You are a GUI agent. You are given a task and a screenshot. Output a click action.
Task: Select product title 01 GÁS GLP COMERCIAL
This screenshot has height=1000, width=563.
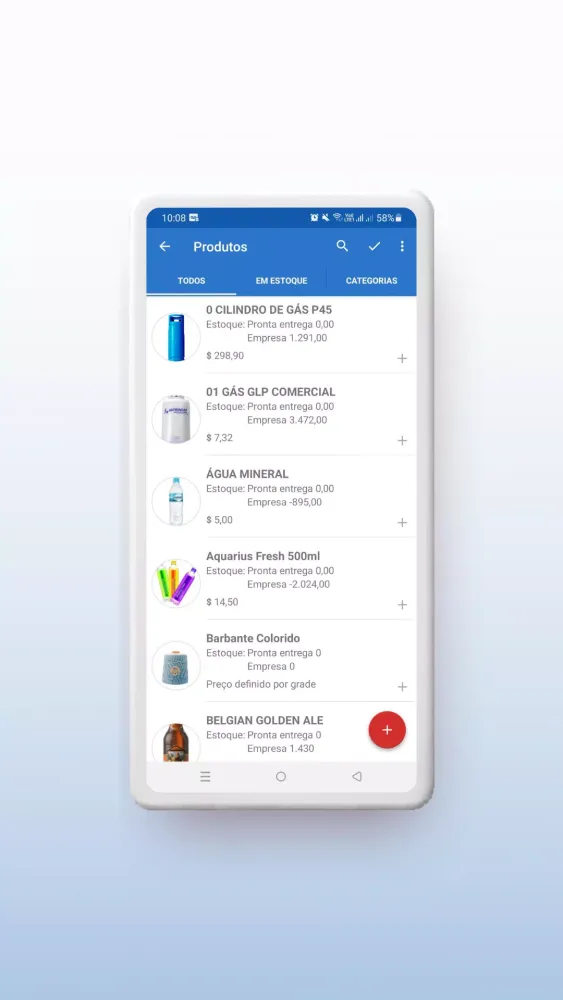tap(270, 392)
